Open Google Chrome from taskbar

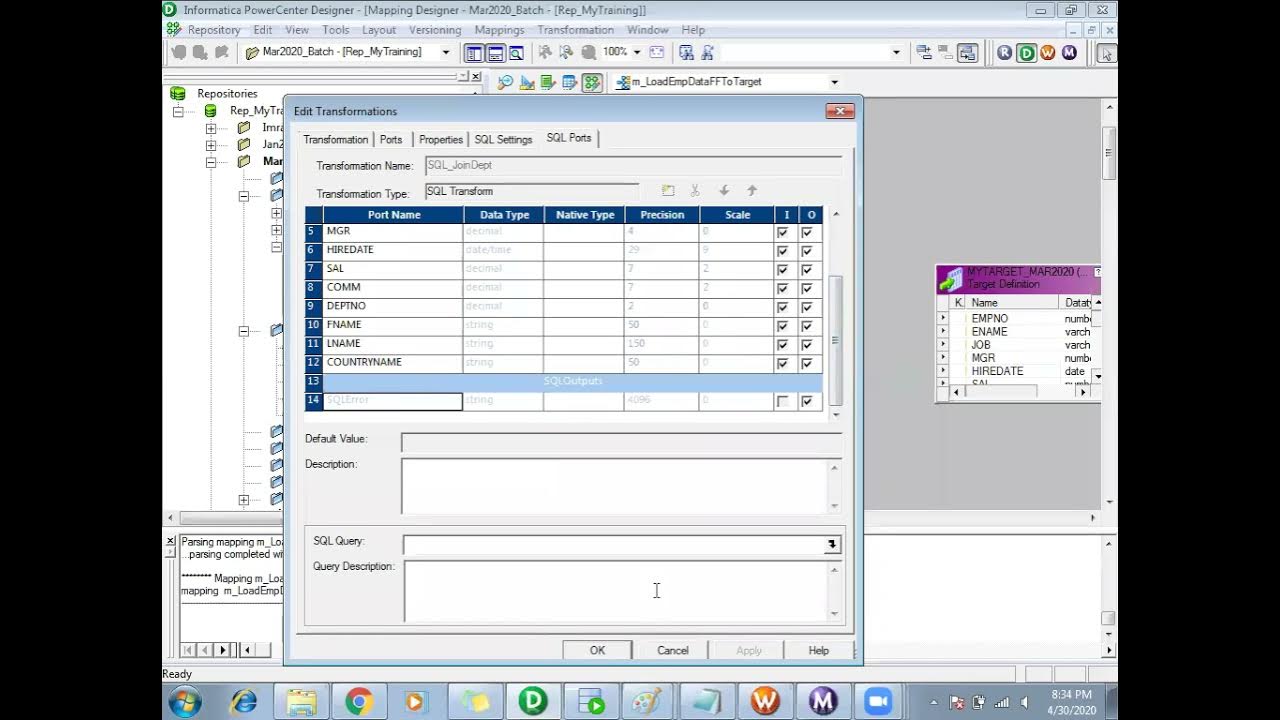point(359,702)
